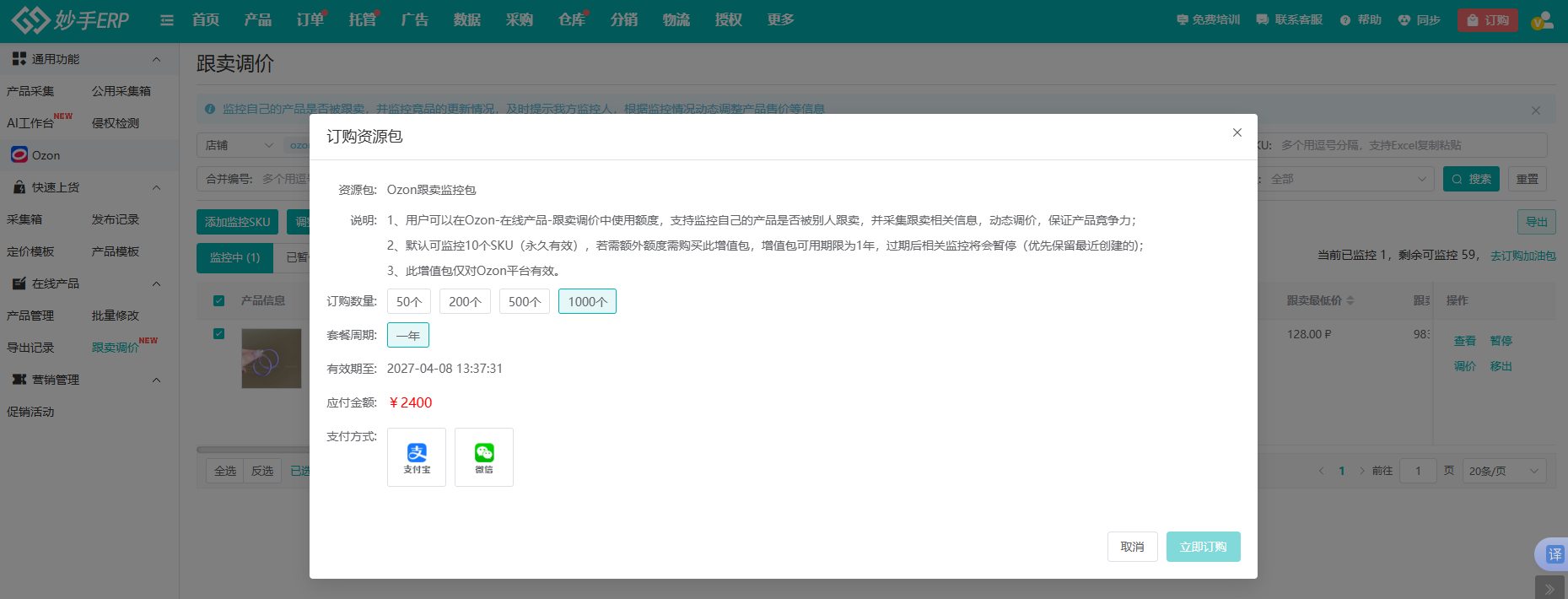Collapse the 营销管理 sidebar section

pos(156,380)
